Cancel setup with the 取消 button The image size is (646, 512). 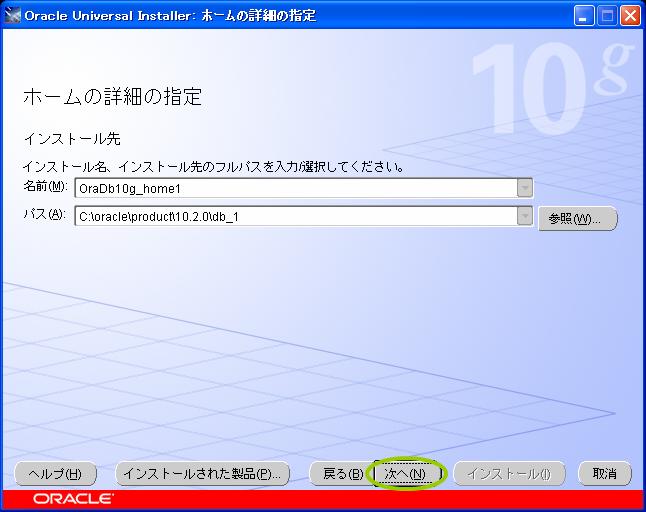(x=604, y=474)
